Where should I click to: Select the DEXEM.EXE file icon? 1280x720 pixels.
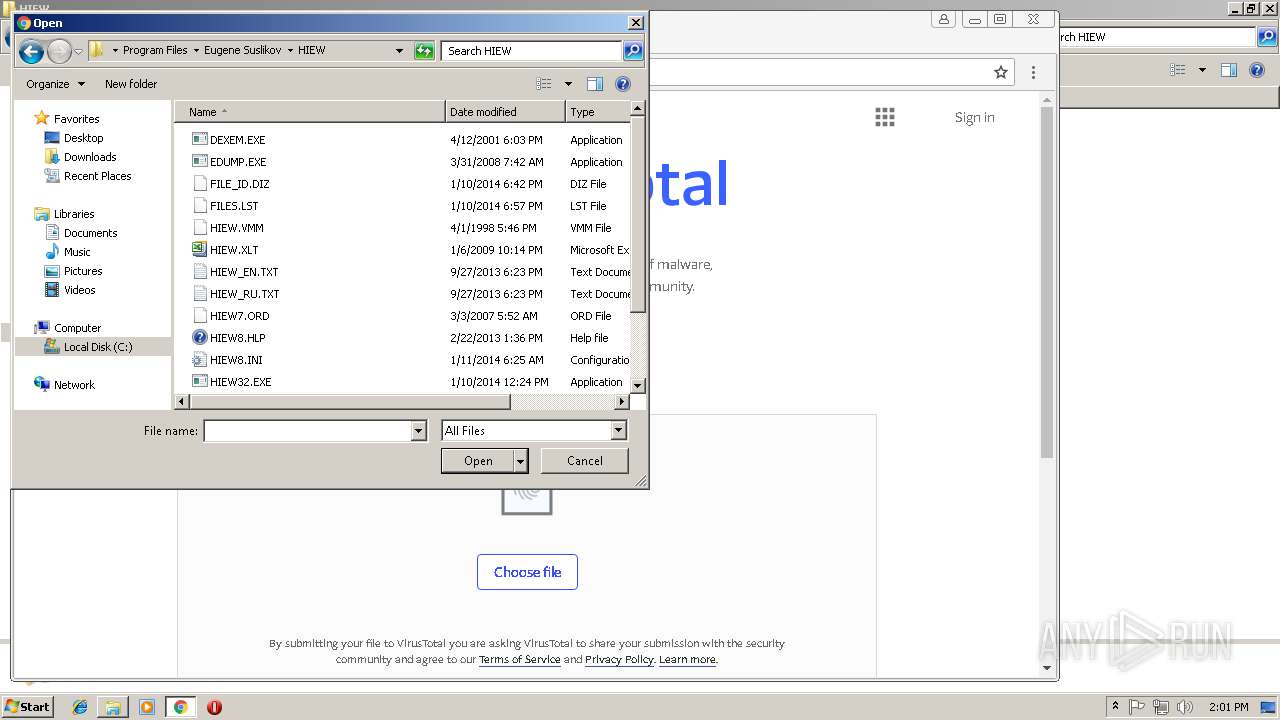coord(199,140)
